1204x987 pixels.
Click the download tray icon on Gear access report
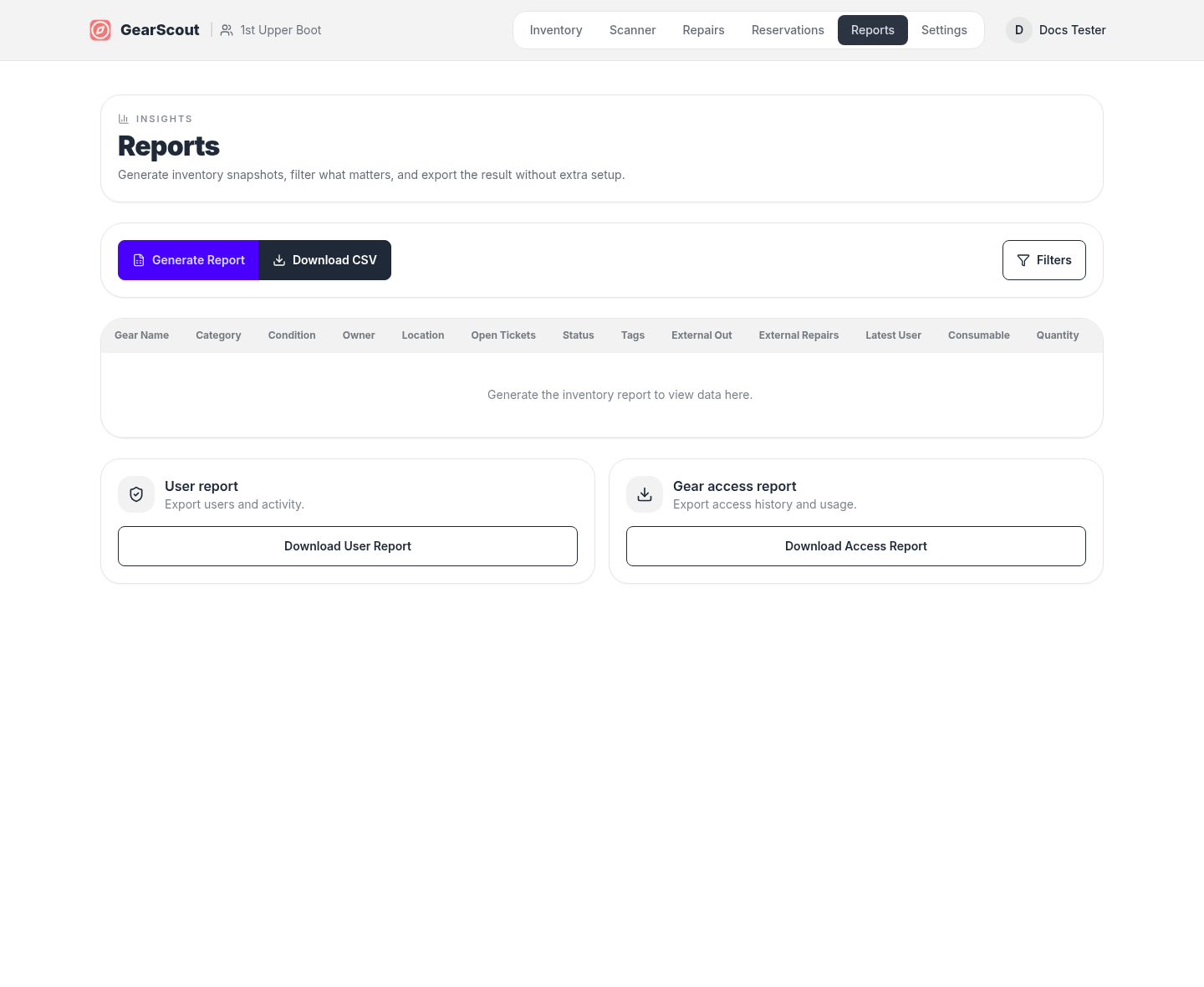644,494
